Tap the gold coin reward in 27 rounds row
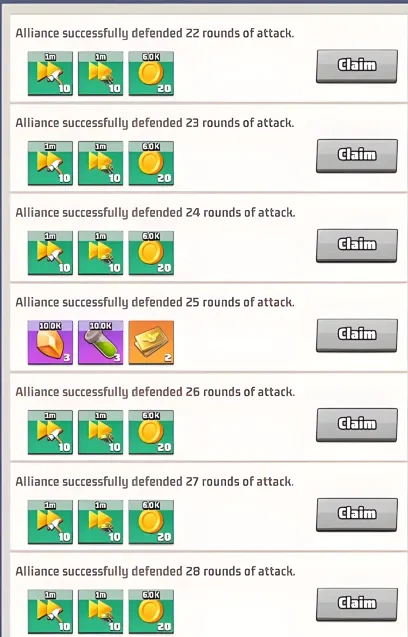Screen dimensions: 408x637 [x=151, y=522]
